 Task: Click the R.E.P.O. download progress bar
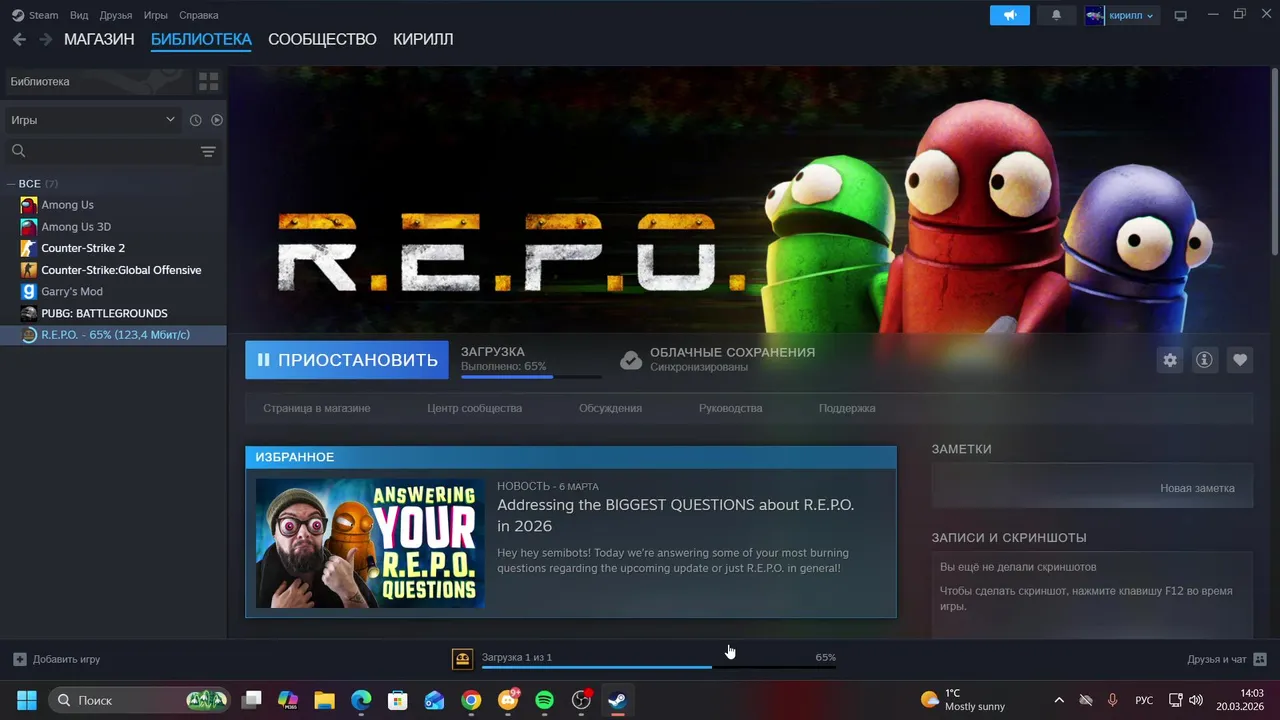coord(531,377)
